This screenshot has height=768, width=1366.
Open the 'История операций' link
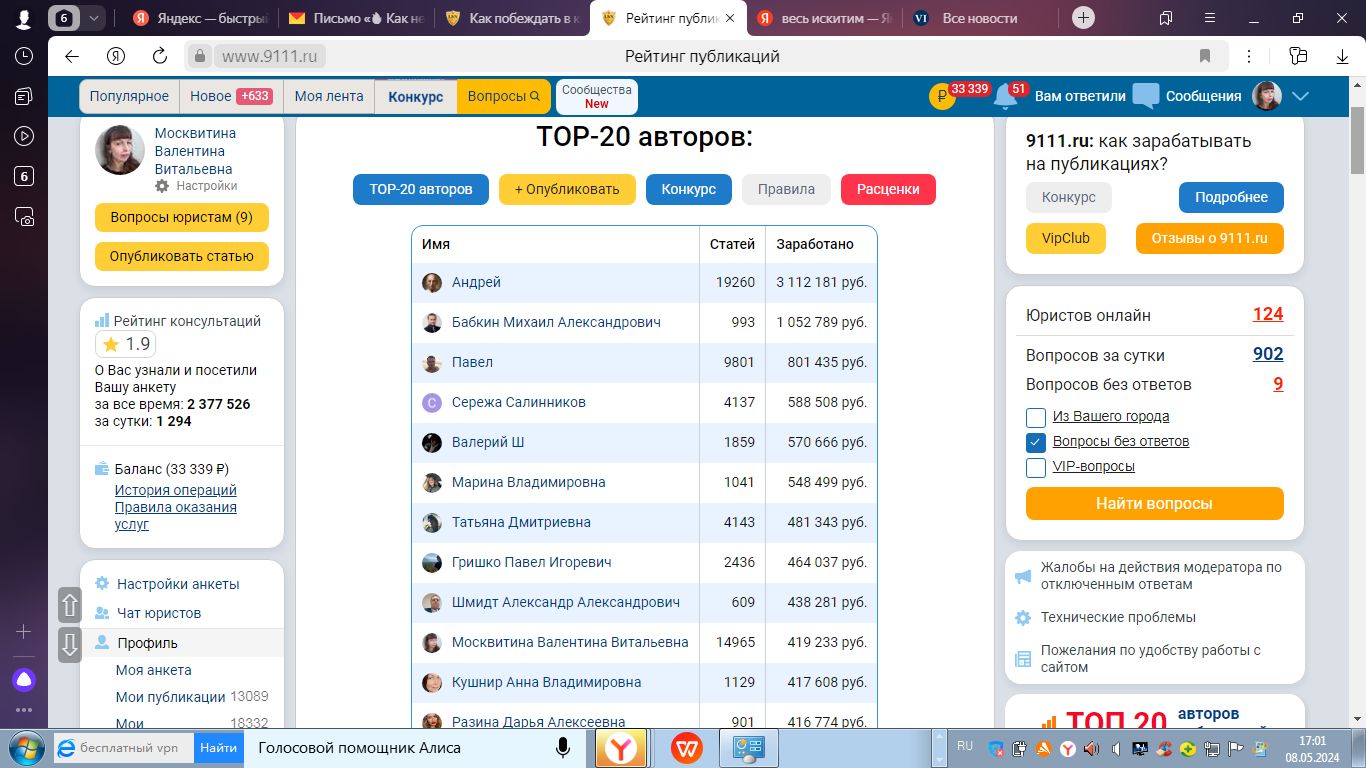pyautogui.click(x=175, y=490)
